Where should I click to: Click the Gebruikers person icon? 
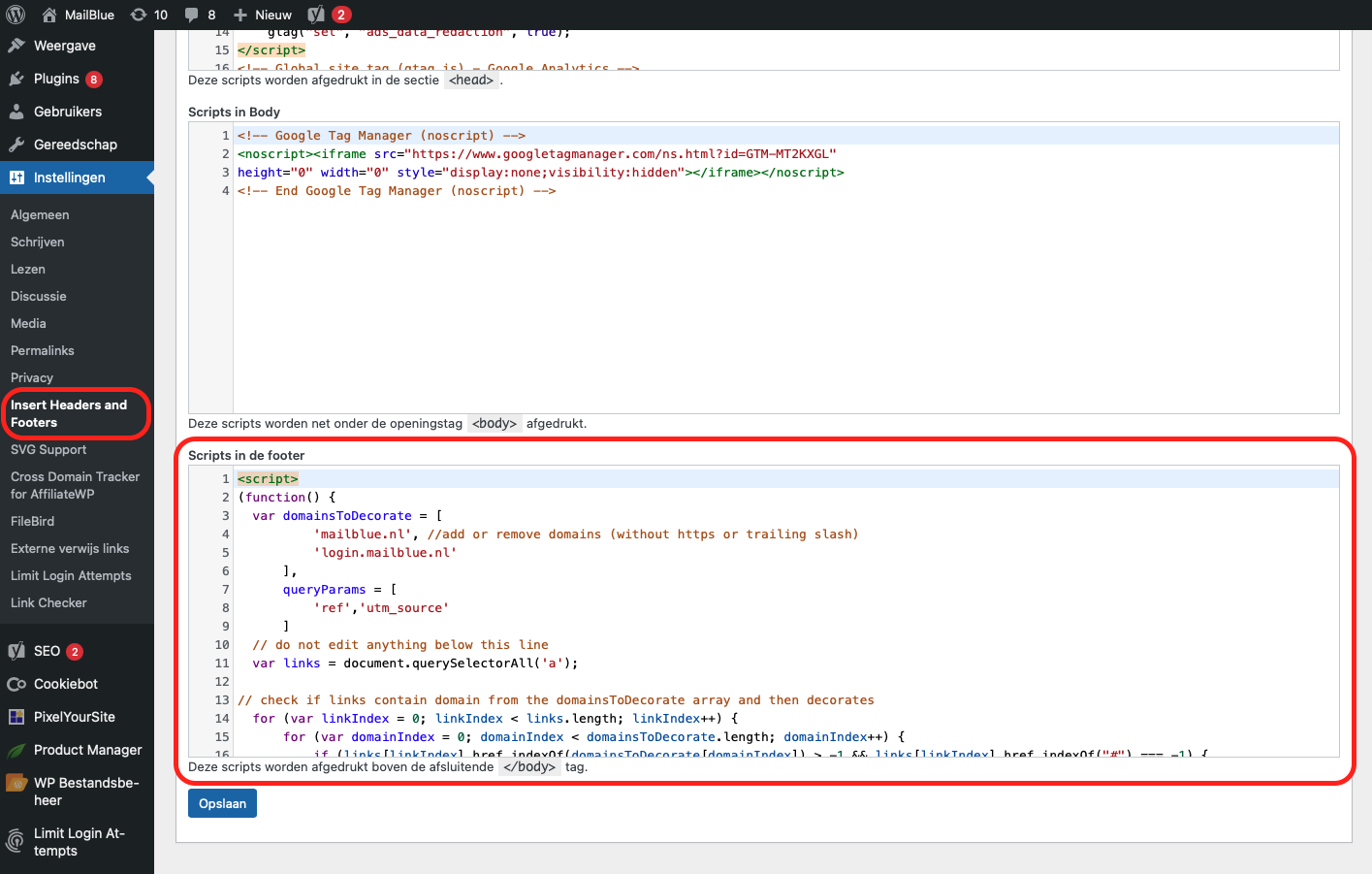(16, 112)
